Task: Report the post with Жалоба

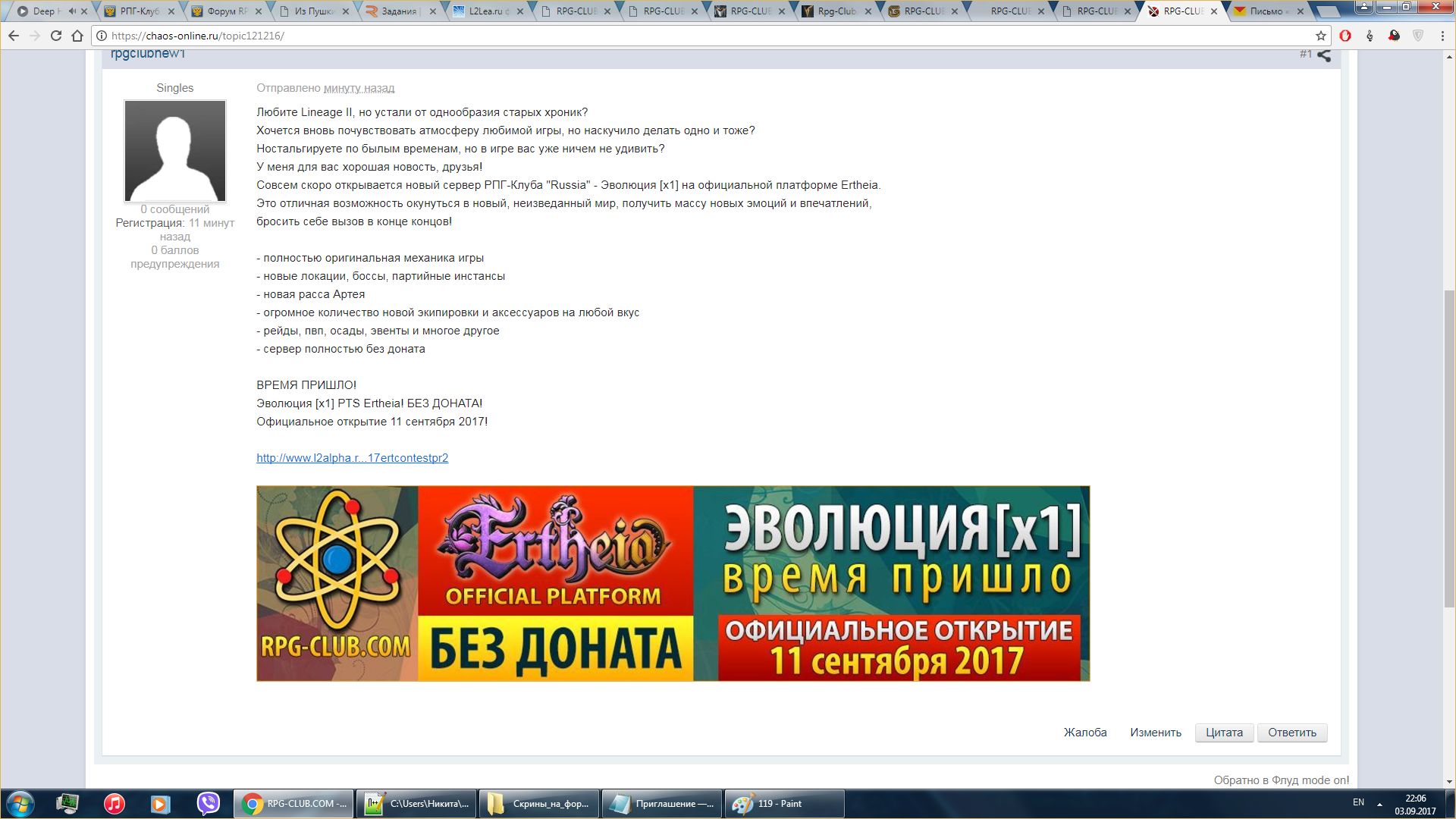Action: pos(1085,733)
